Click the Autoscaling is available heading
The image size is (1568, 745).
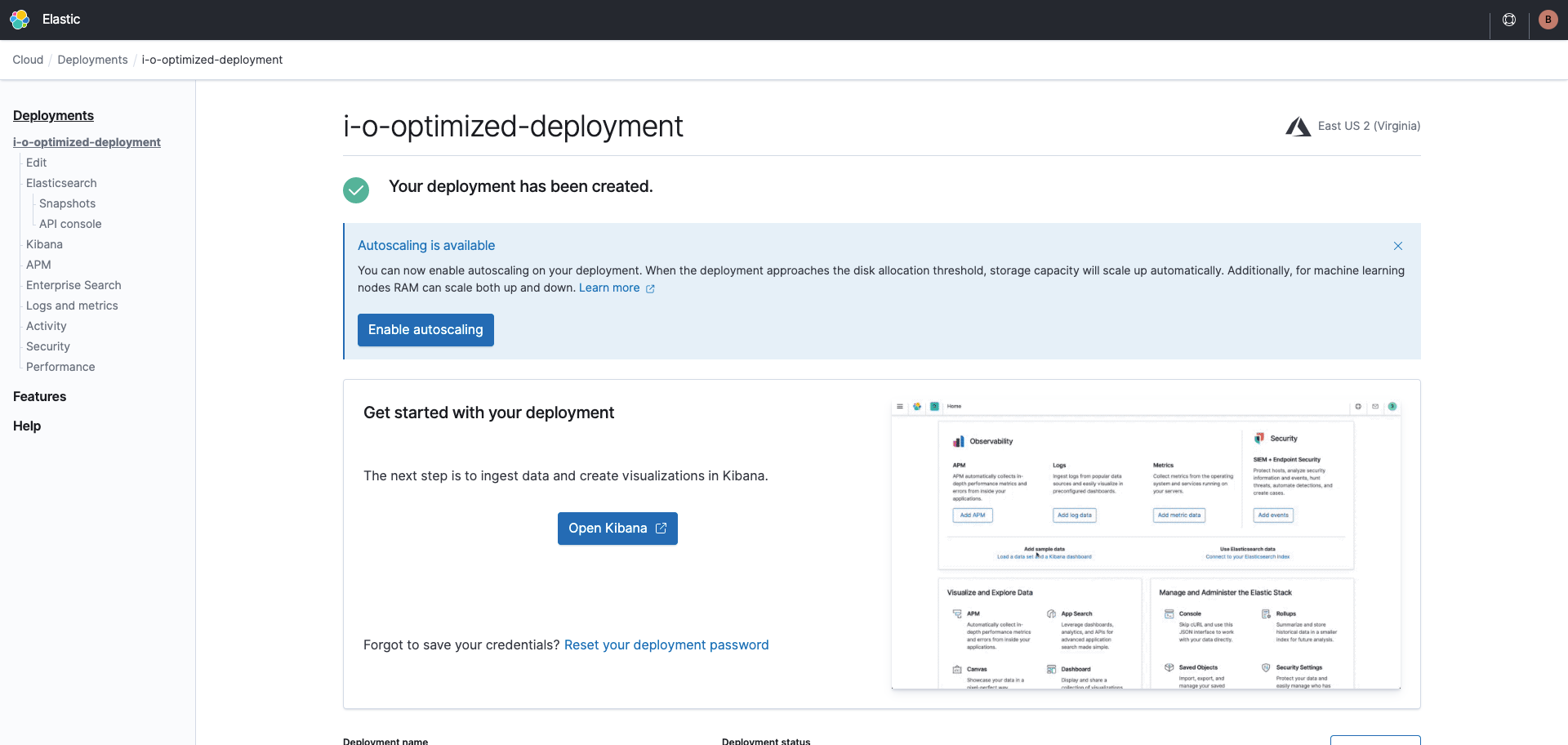426,245
